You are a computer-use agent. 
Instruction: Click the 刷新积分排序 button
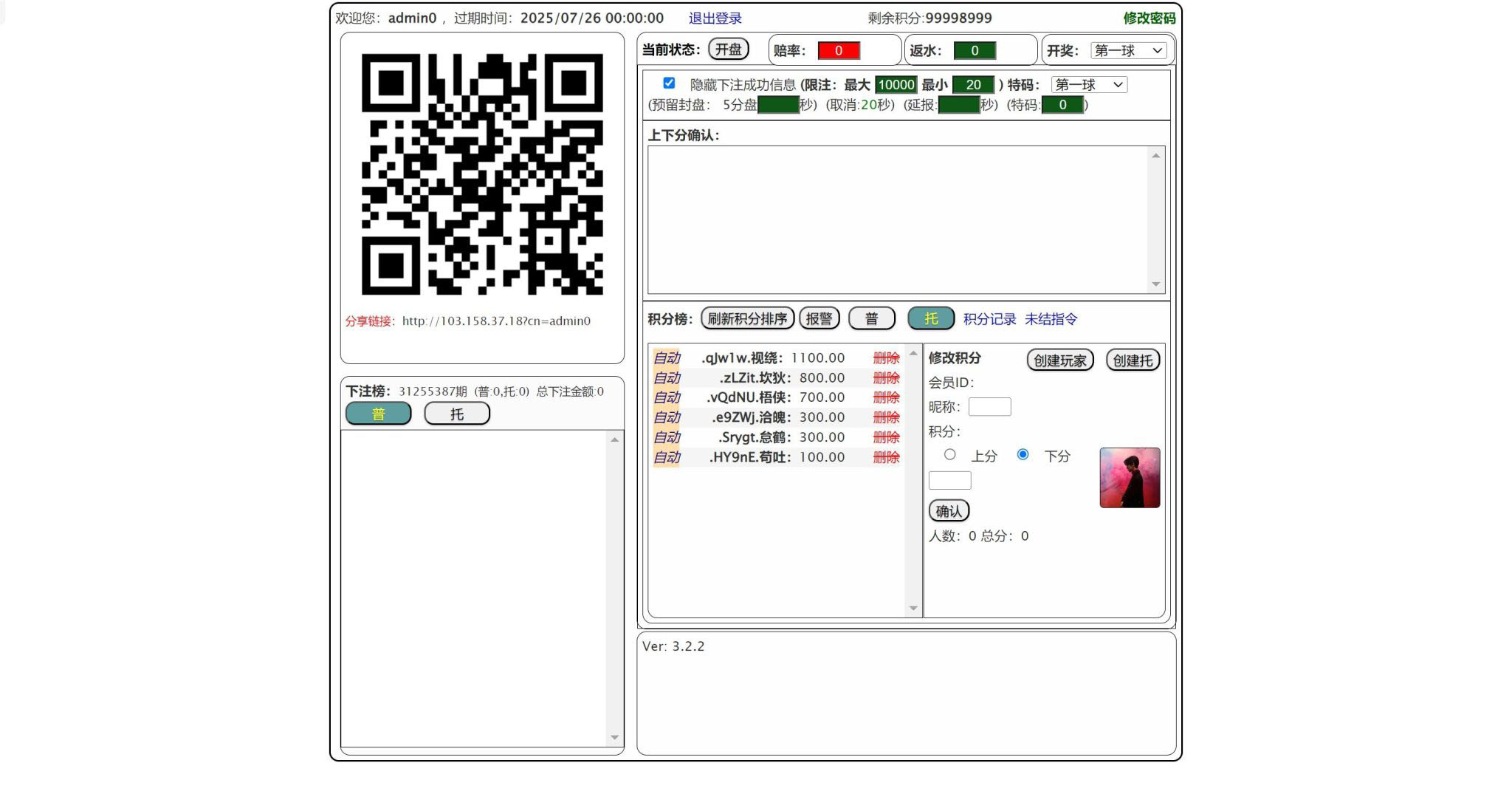[x=747, y=318]
